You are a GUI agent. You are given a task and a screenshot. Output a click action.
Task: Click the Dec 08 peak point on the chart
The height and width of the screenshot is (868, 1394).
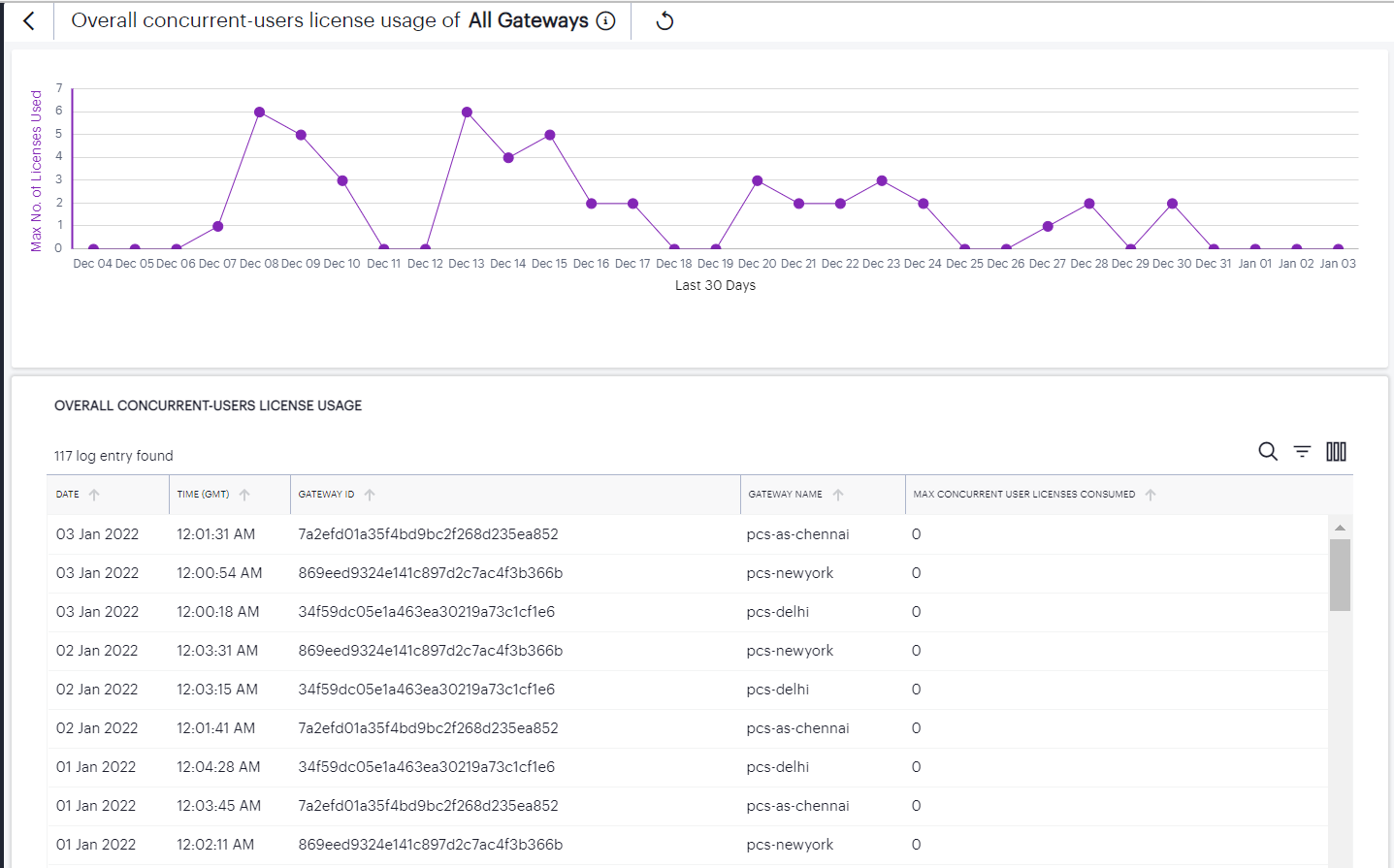(x=258, y=111)
